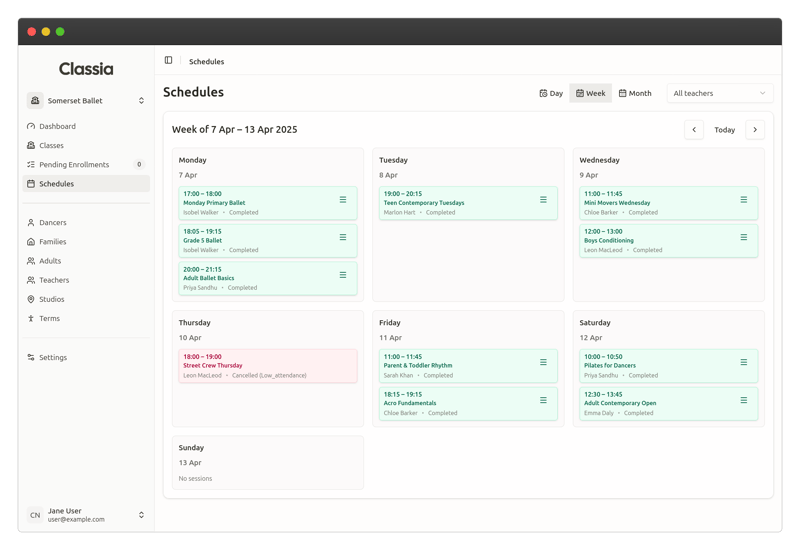Open Dancers in the sidebar

click(x=86, y=222)
